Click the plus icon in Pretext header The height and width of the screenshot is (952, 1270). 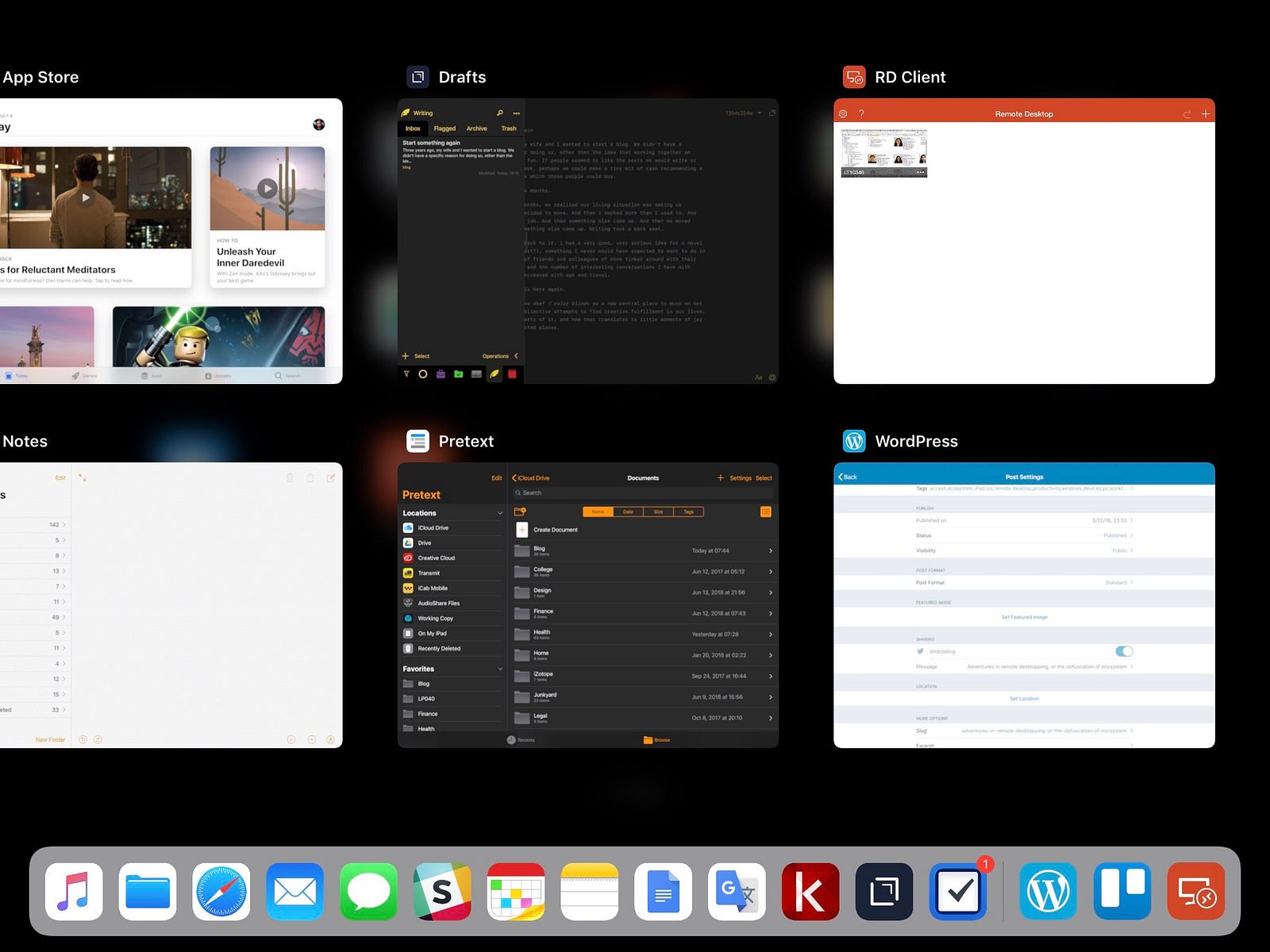coord(721,478)
